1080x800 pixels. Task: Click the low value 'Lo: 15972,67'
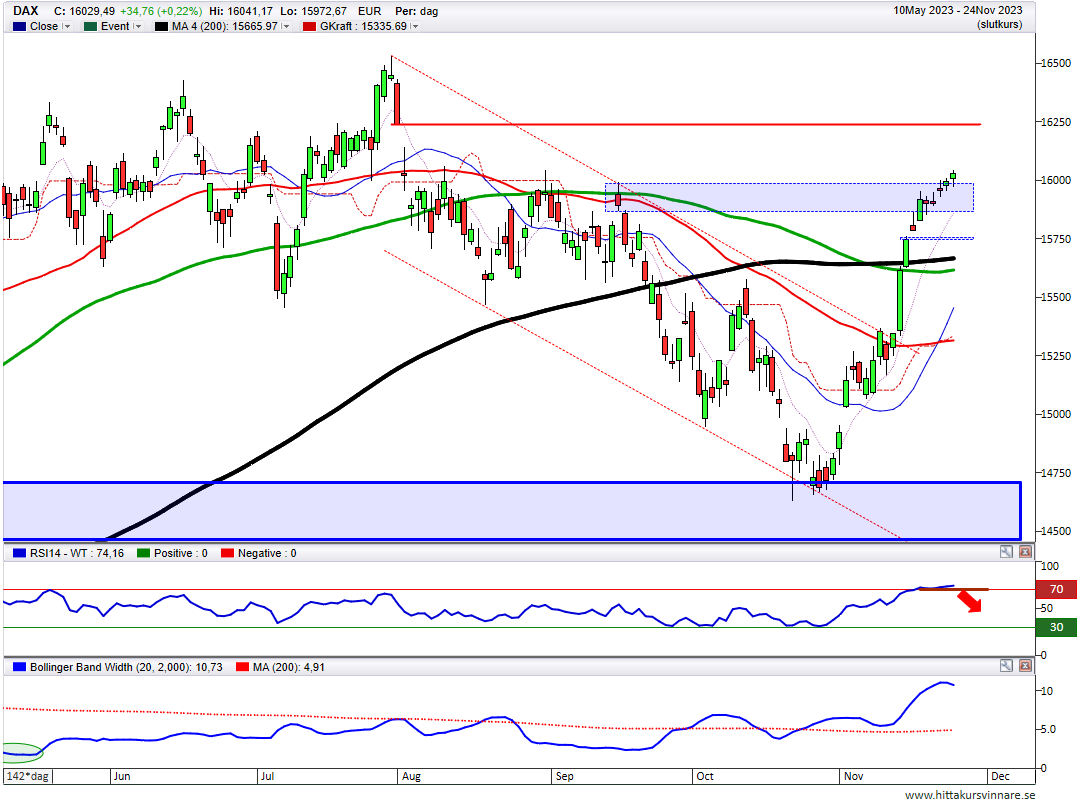click(313, 11)
